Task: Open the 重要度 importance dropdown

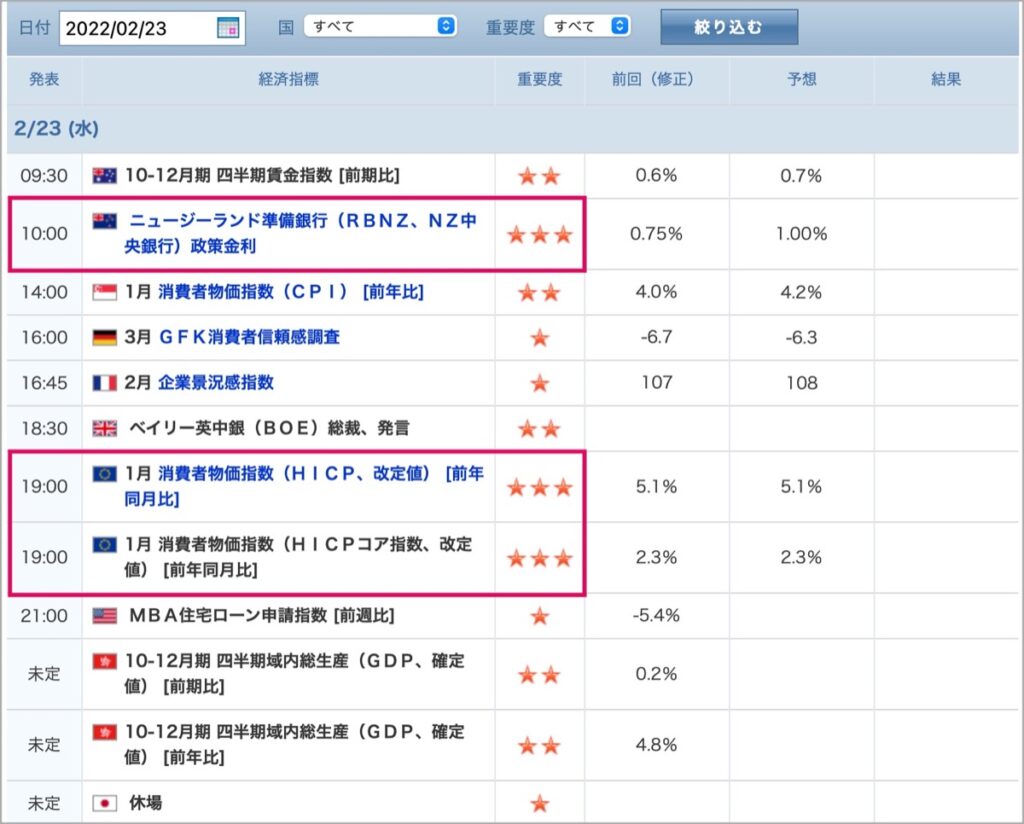Action: [587, 26]
